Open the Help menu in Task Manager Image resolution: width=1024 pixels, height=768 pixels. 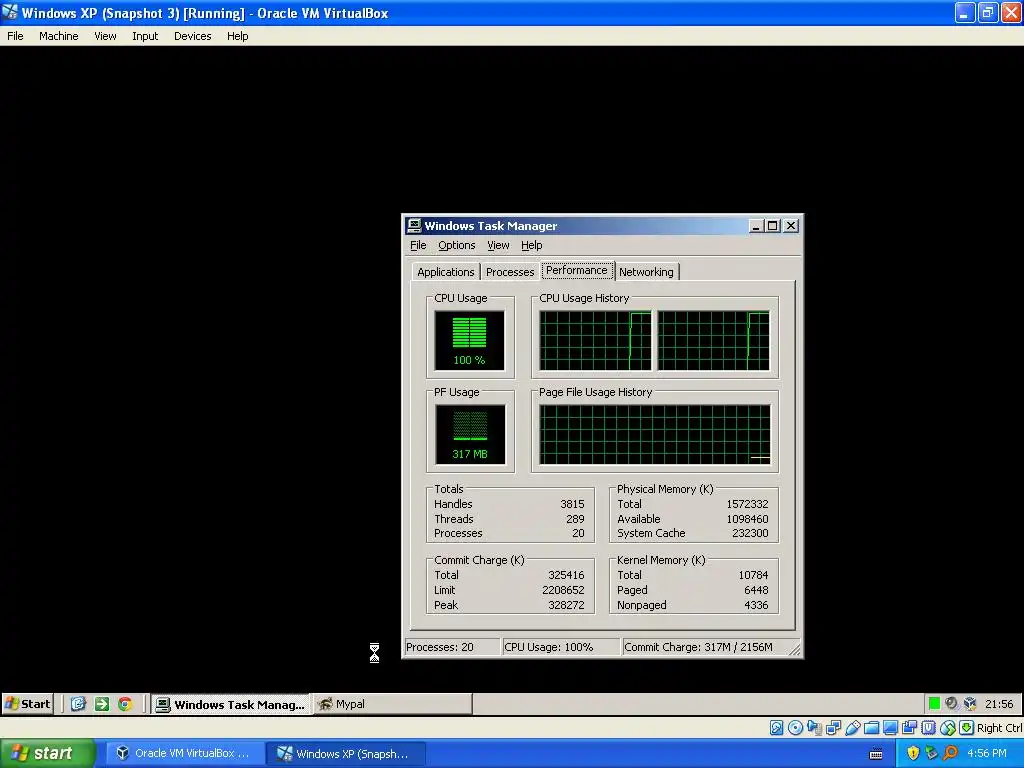click(532, 246)
